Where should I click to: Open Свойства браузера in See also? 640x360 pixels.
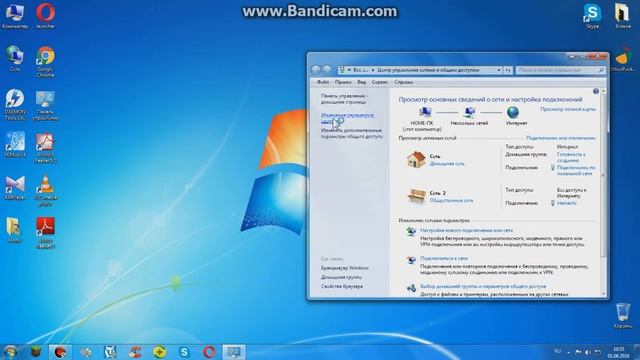coord(342,287)
